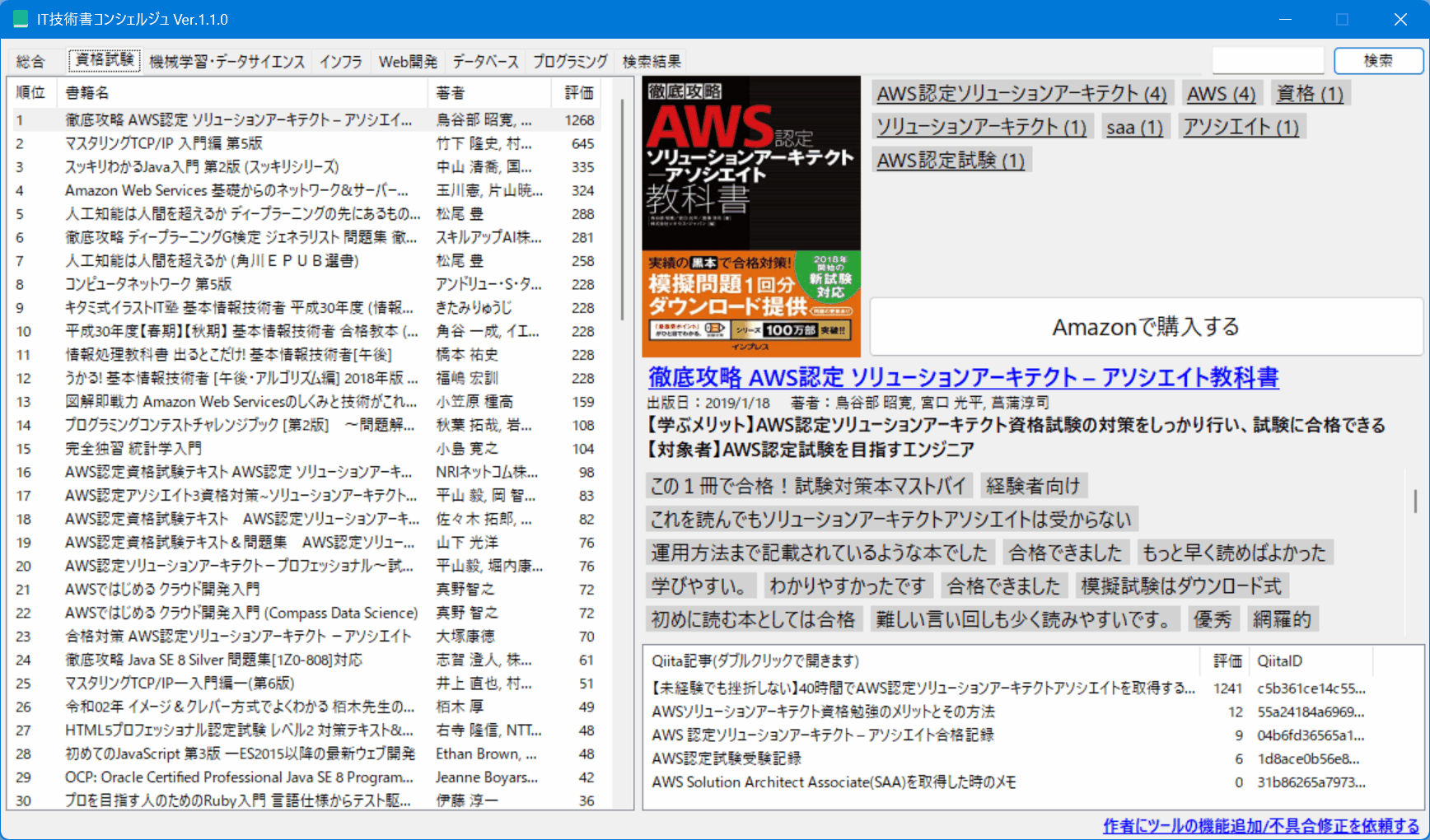Sort the book list by 評価 header
The width and height of the screenshot is (1430, 840).
tap(577, 92)
